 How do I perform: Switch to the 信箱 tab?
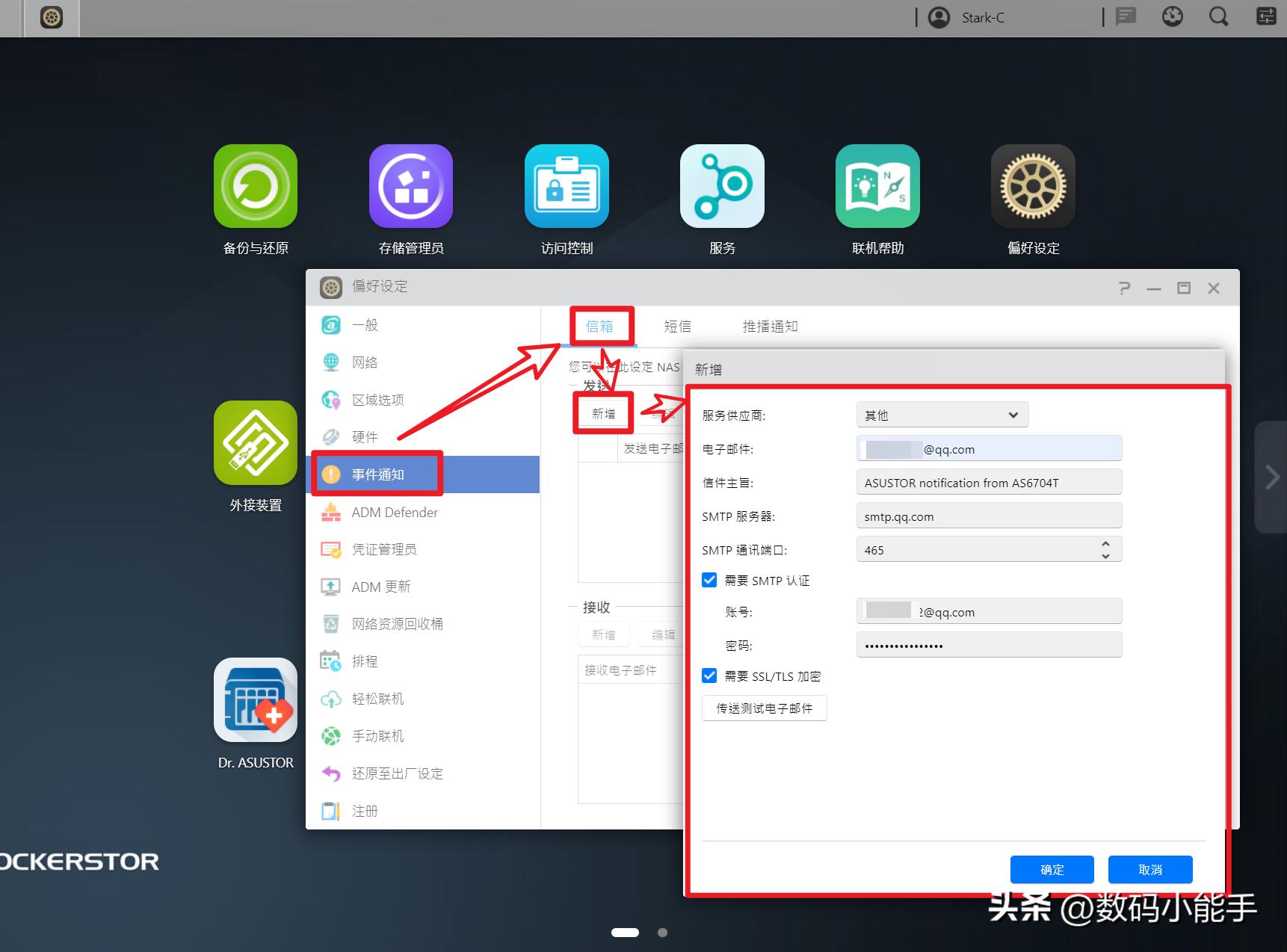[x=599, y=327]
